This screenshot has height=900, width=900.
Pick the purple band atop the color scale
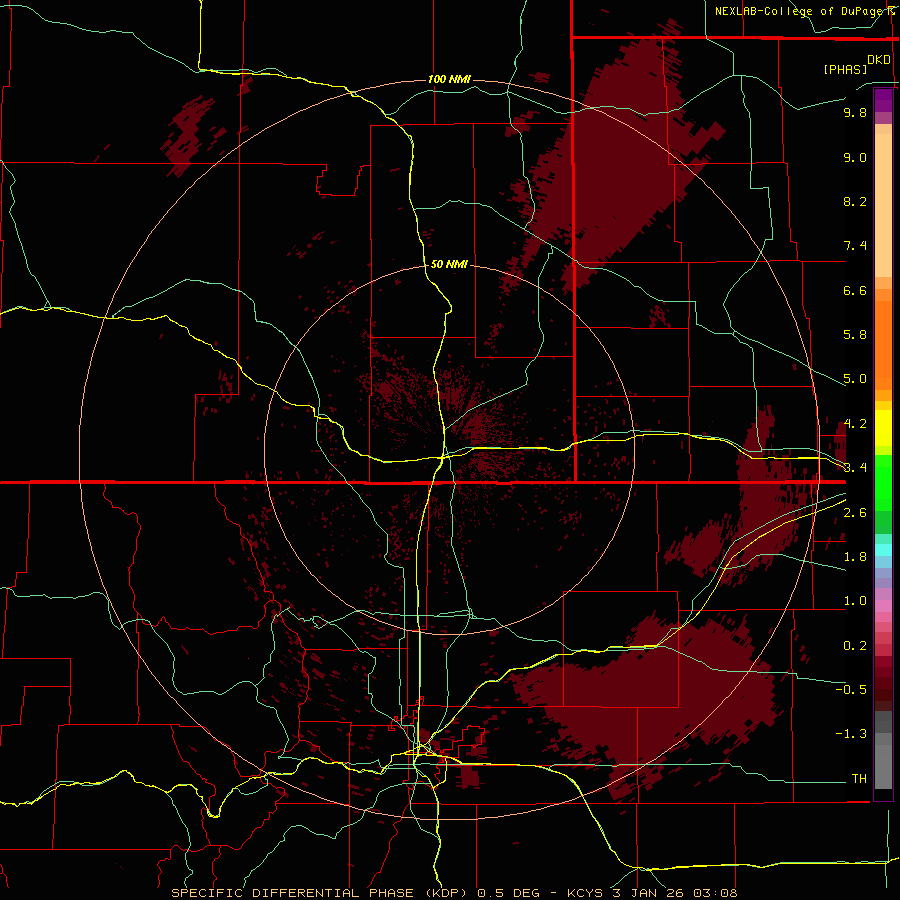click(883, 100)
